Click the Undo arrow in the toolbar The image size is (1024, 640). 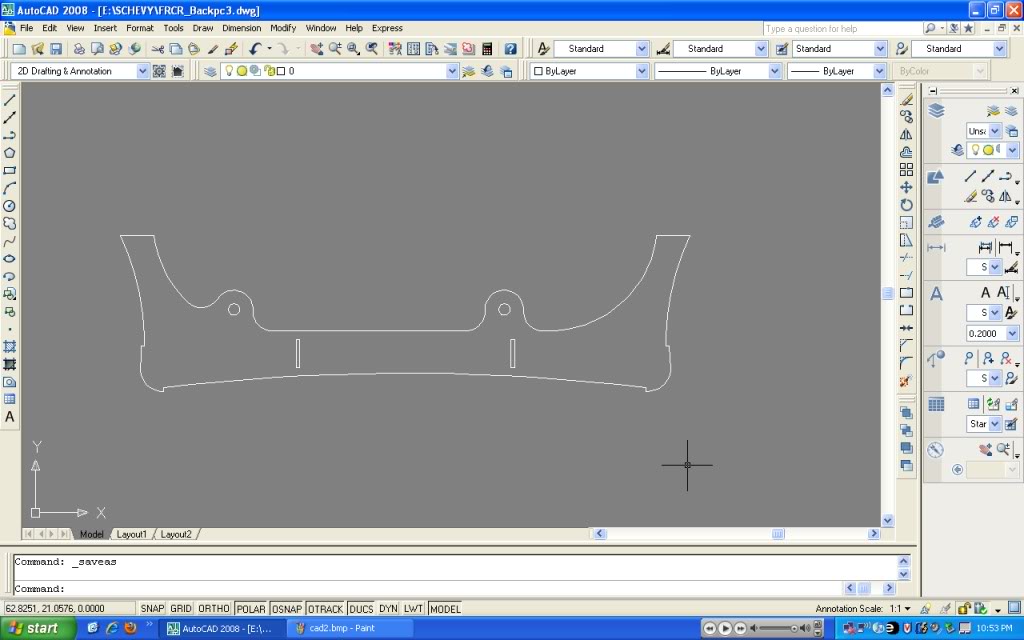[255, 48]
